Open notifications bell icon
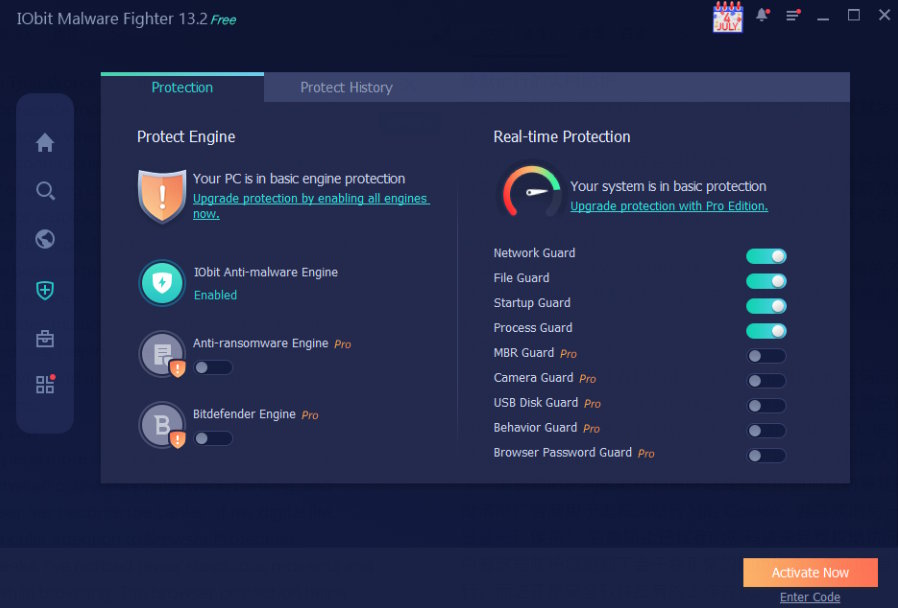Viewport: 898px width, 608px height. click(x=762, y=15)
